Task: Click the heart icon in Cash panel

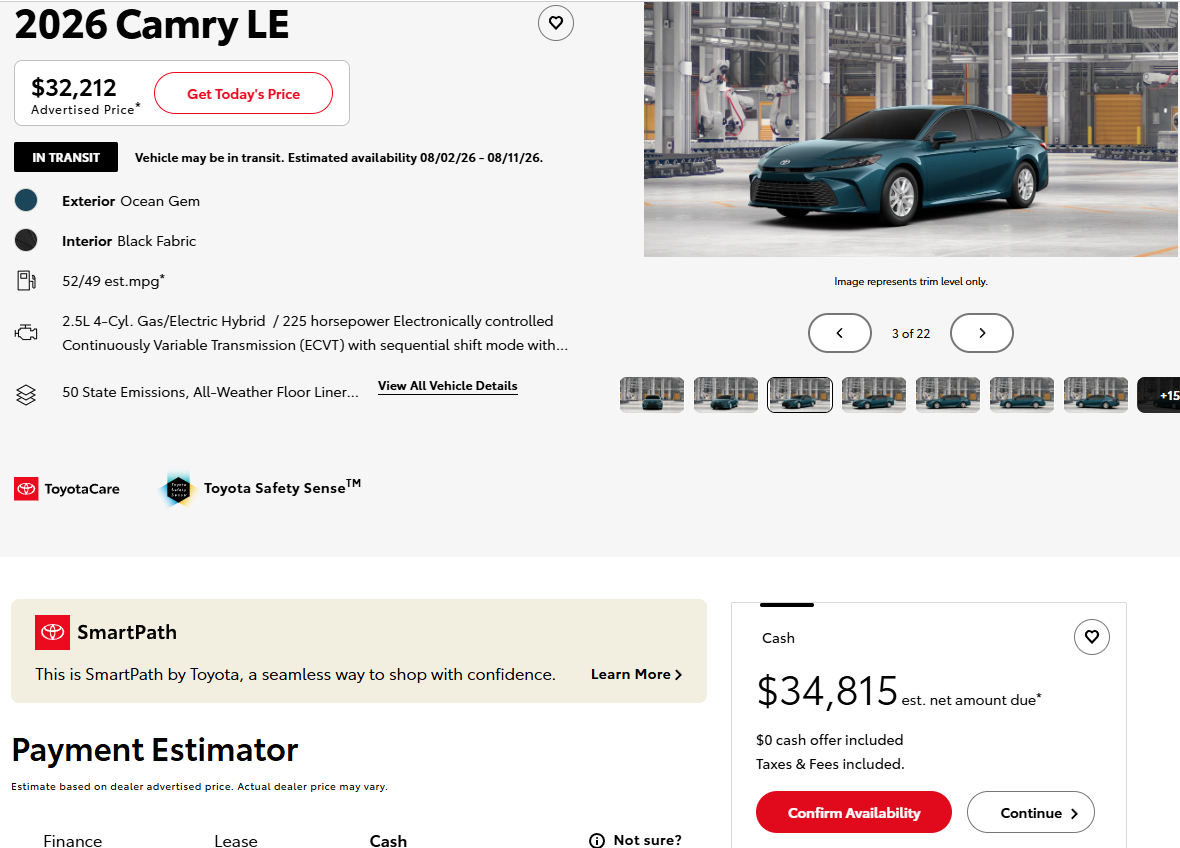Action: [1091, 637]
